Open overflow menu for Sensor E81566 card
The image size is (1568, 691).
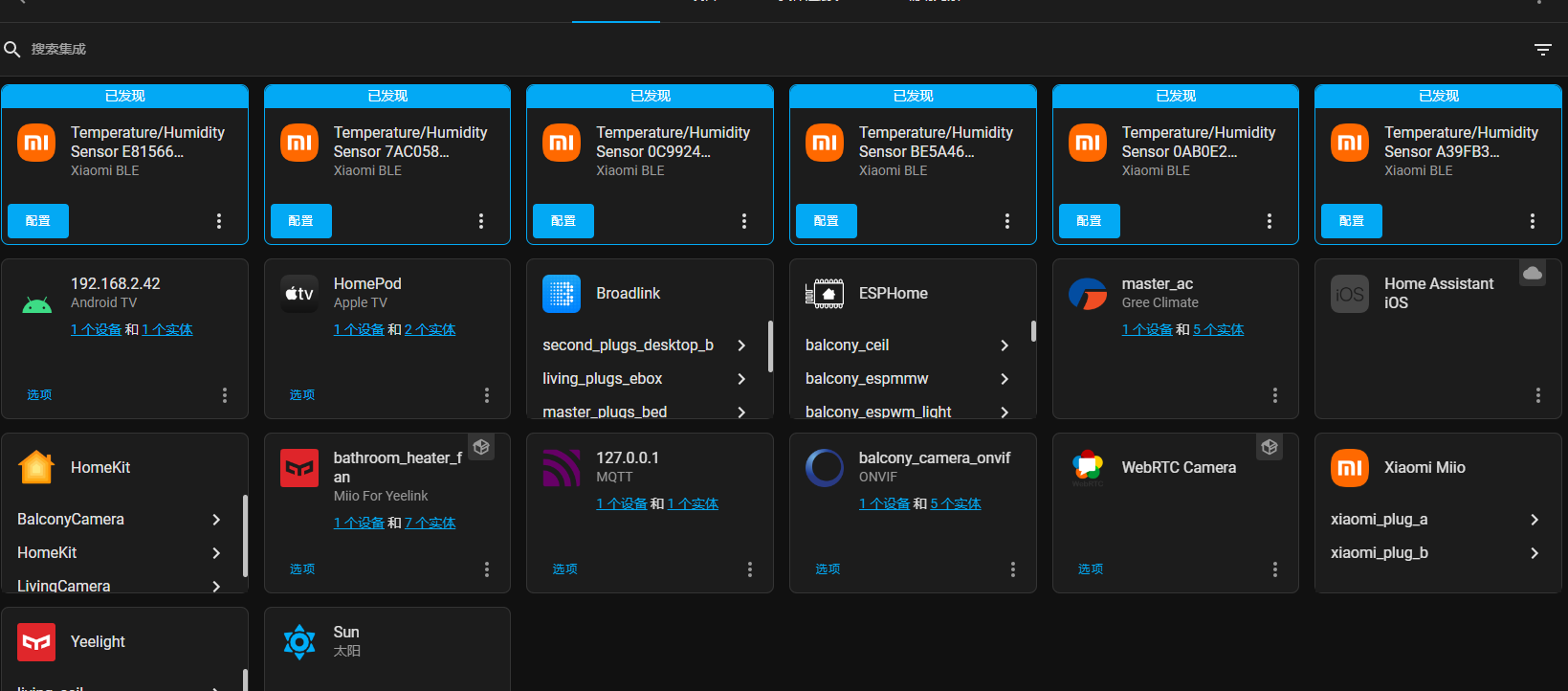point(219,221)
